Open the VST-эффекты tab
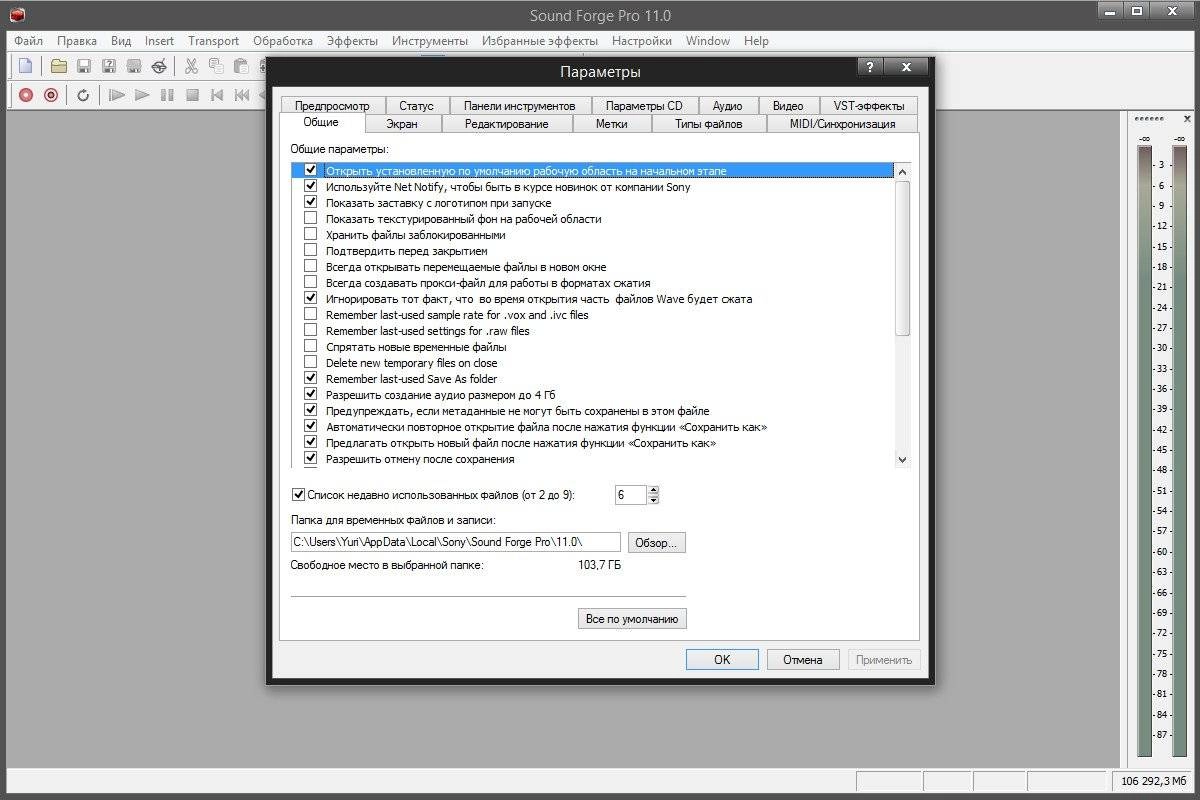The height and width of the screenshot is (800, 1200). pyautogui.click(x=868, y=105)
